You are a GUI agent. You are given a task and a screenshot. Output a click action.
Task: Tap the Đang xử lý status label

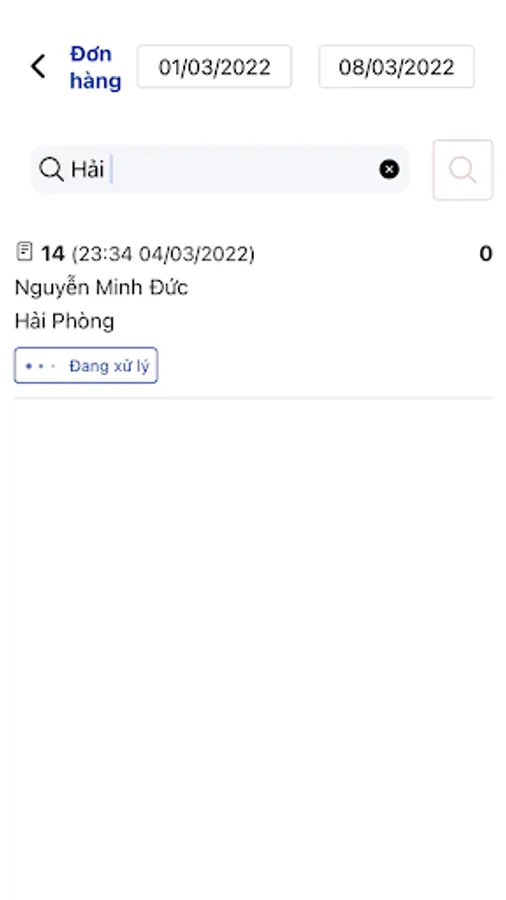(109, 366)
